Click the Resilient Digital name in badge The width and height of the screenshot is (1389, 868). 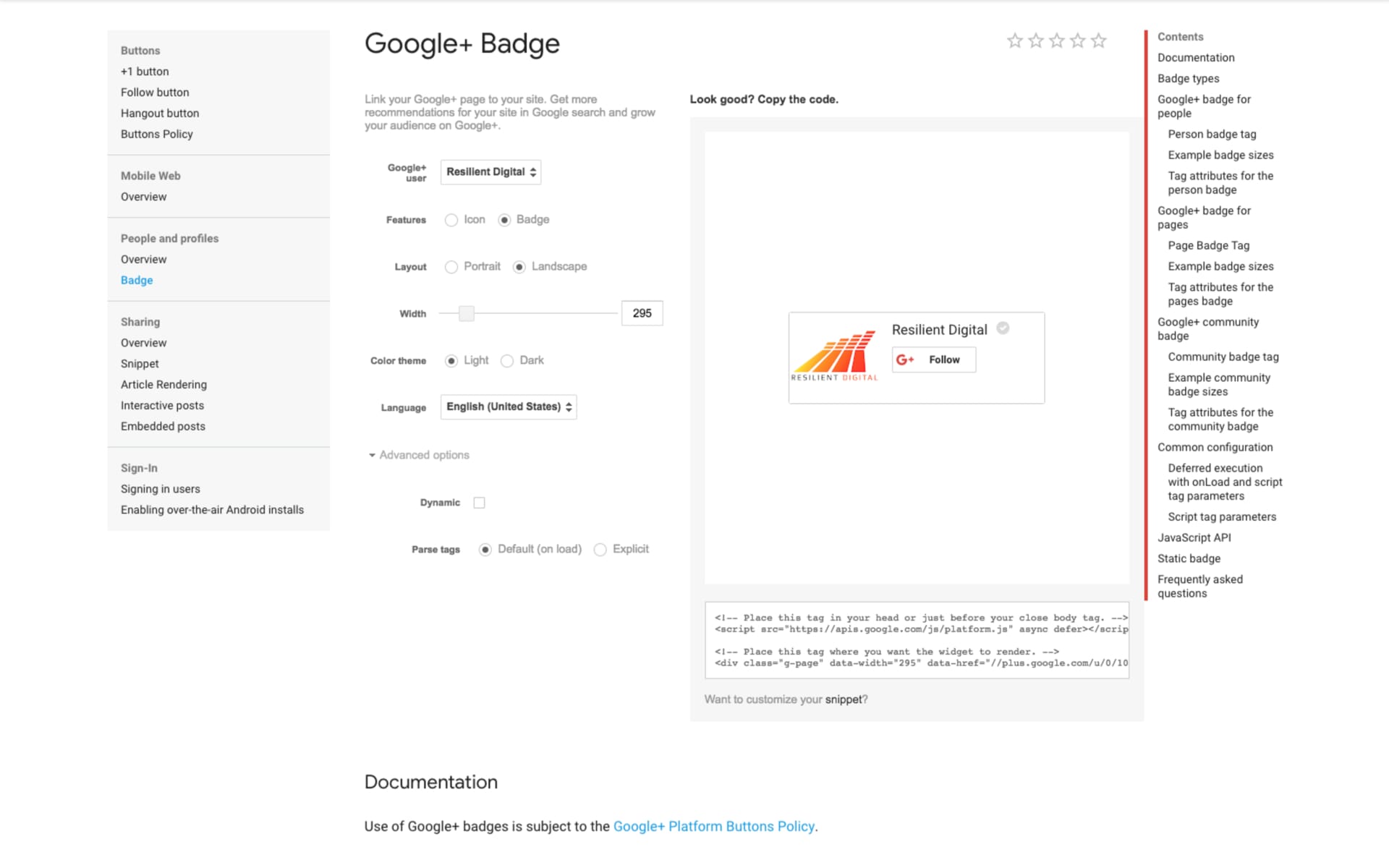(x=939, y=330)
